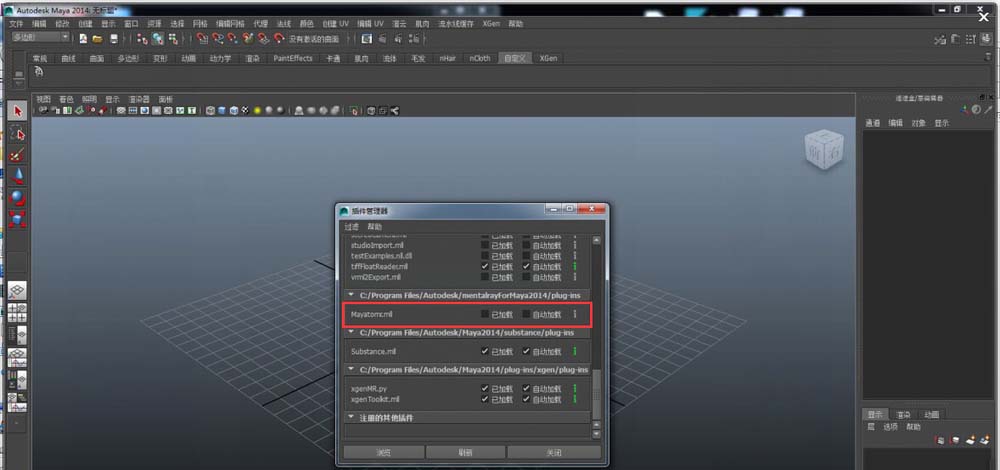Activate the Rotate tool sphere icon
The width and height of the screenshot is (1000, 470).
tap(17, 198)
